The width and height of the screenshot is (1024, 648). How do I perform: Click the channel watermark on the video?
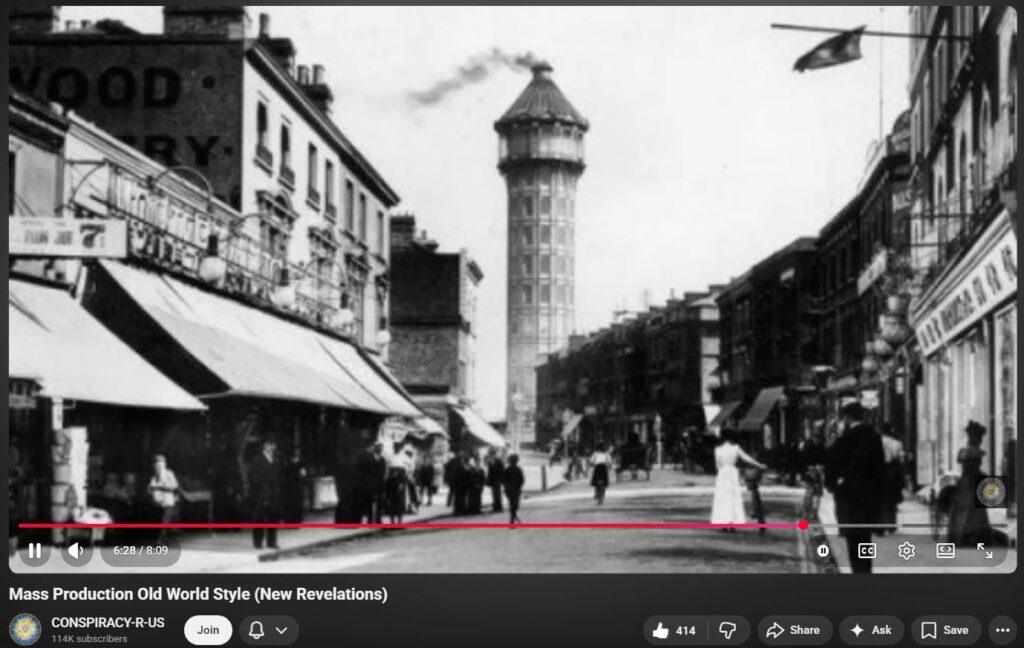[990, 492]
